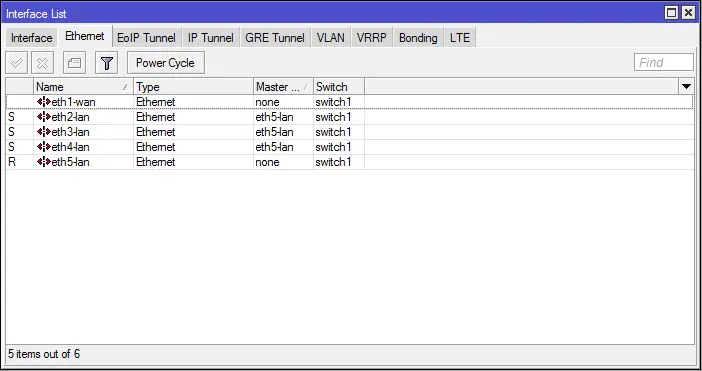702x371 pixels.
Task: Click the R flag of eth5-lan row
Action: [x=12, y=162]
